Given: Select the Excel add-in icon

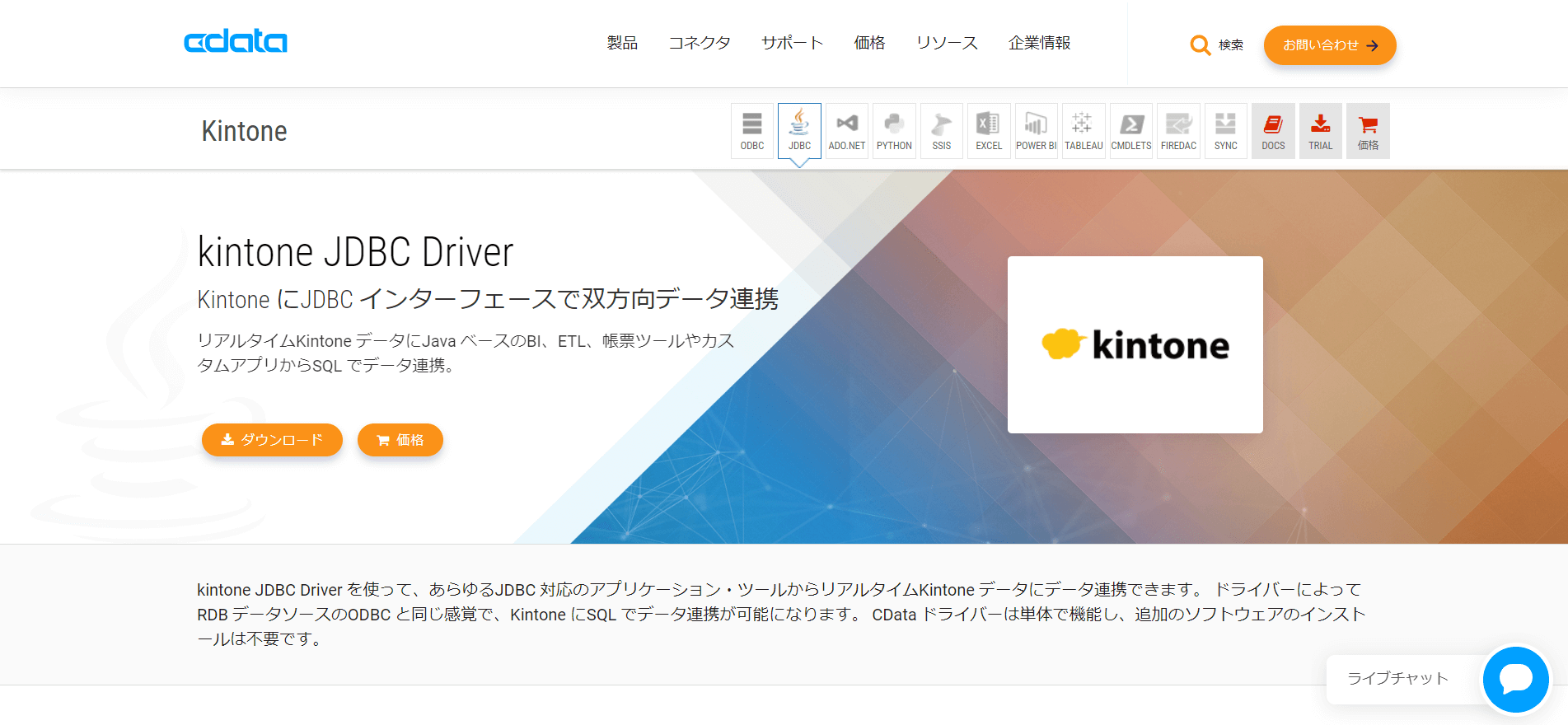Looking at the screenshot, I should point(989,131).
